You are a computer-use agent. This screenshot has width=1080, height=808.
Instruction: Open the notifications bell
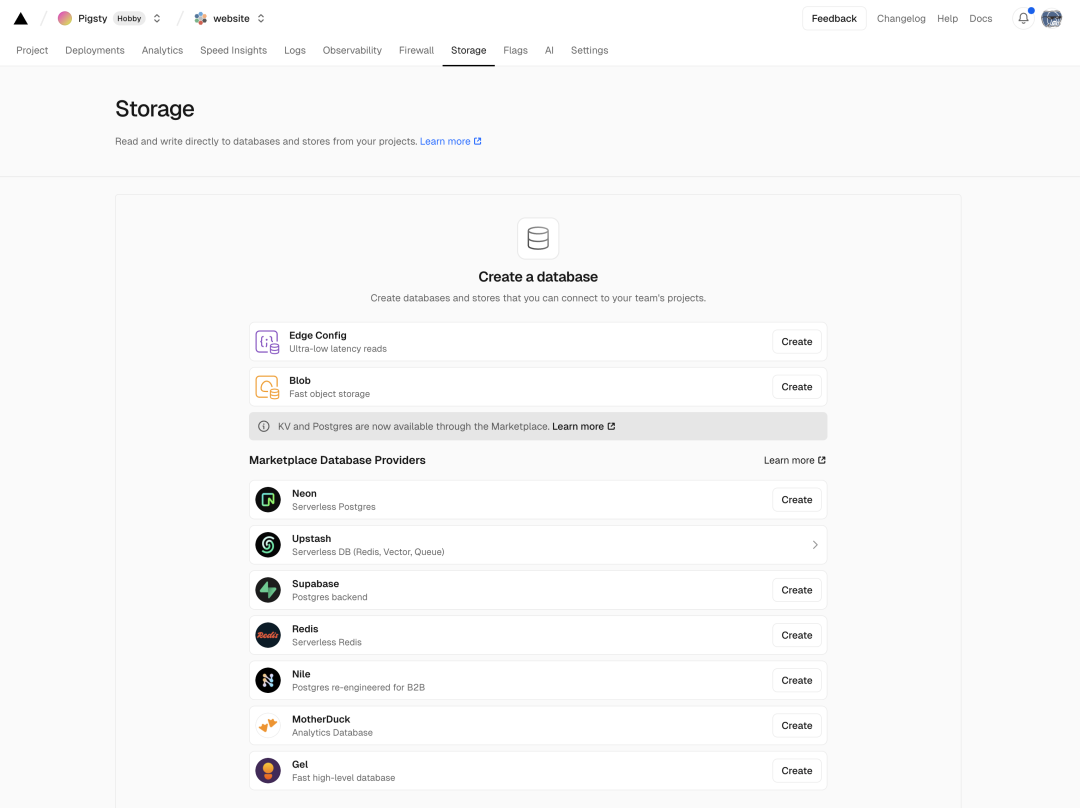click(1023, 18)
